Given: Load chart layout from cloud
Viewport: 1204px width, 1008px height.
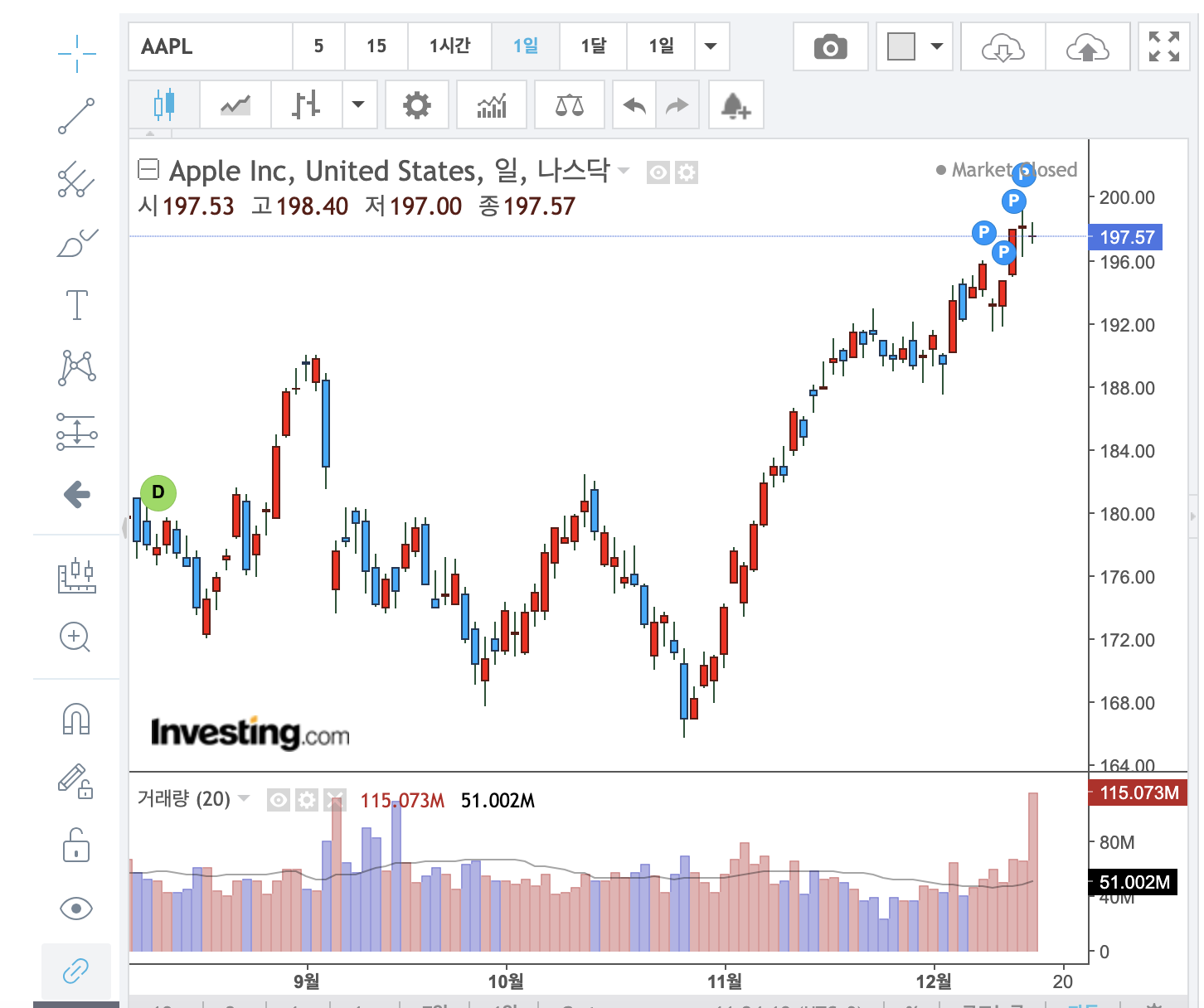Looking at the screenshot, I should pyautogui.click(x=1003, y=46).
